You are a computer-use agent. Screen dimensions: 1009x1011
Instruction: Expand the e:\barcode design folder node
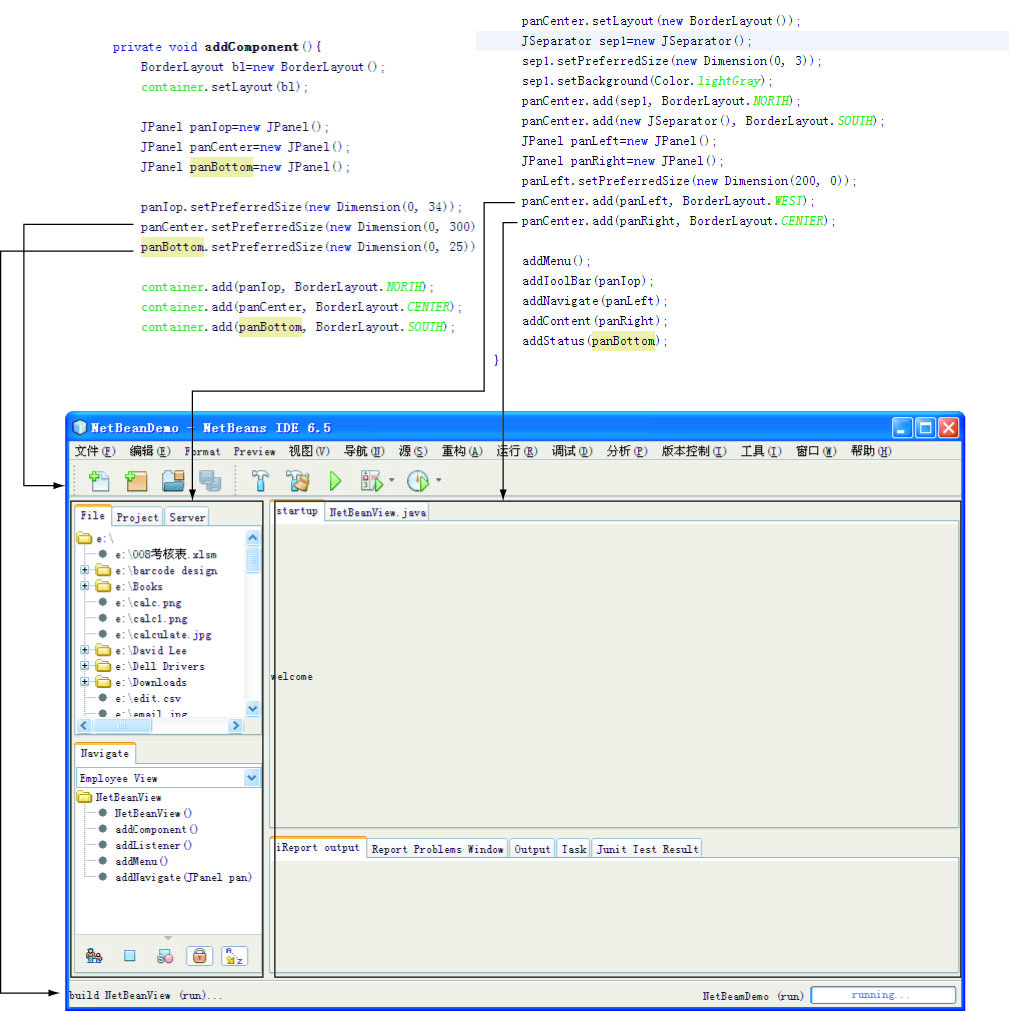84,570
